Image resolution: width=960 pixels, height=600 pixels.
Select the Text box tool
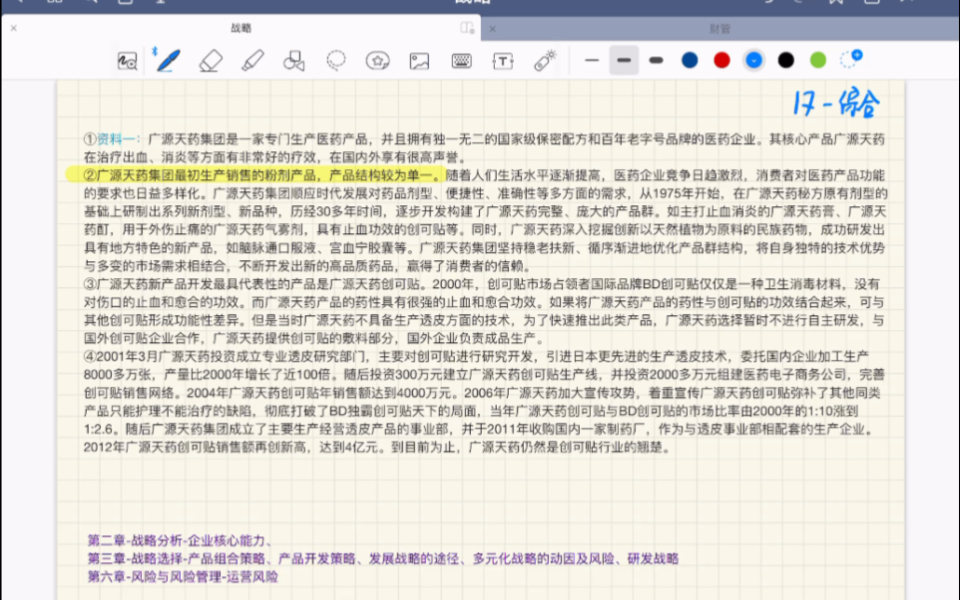501,61
